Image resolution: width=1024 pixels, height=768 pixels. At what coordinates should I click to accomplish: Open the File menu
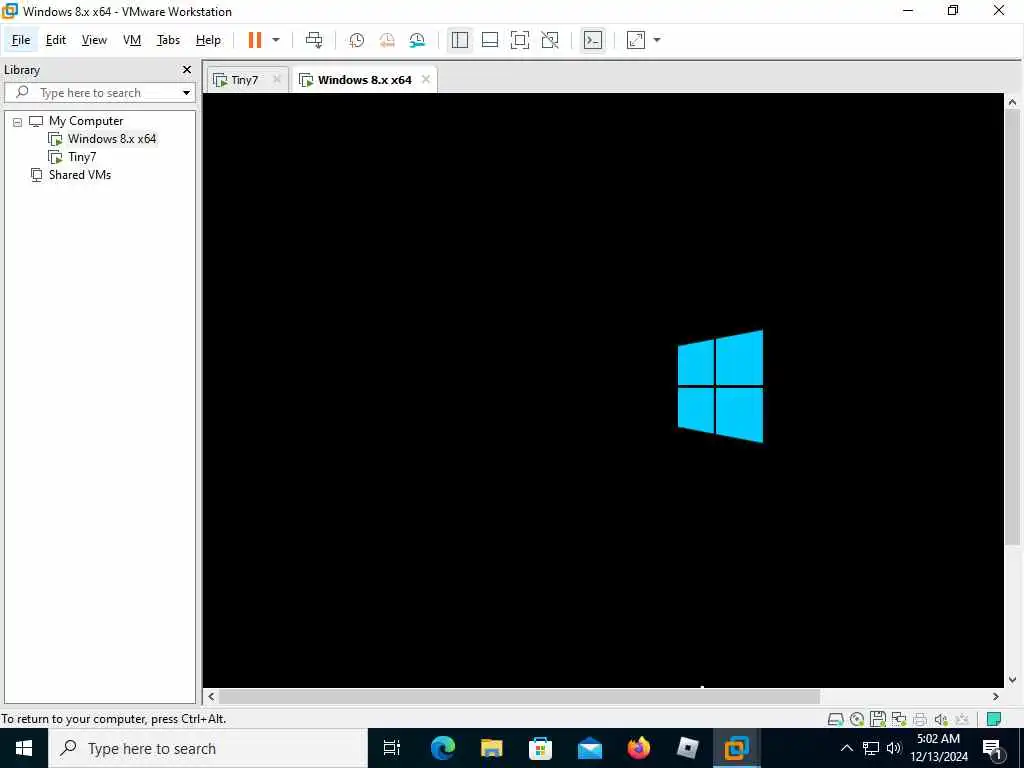pos(21,40)
